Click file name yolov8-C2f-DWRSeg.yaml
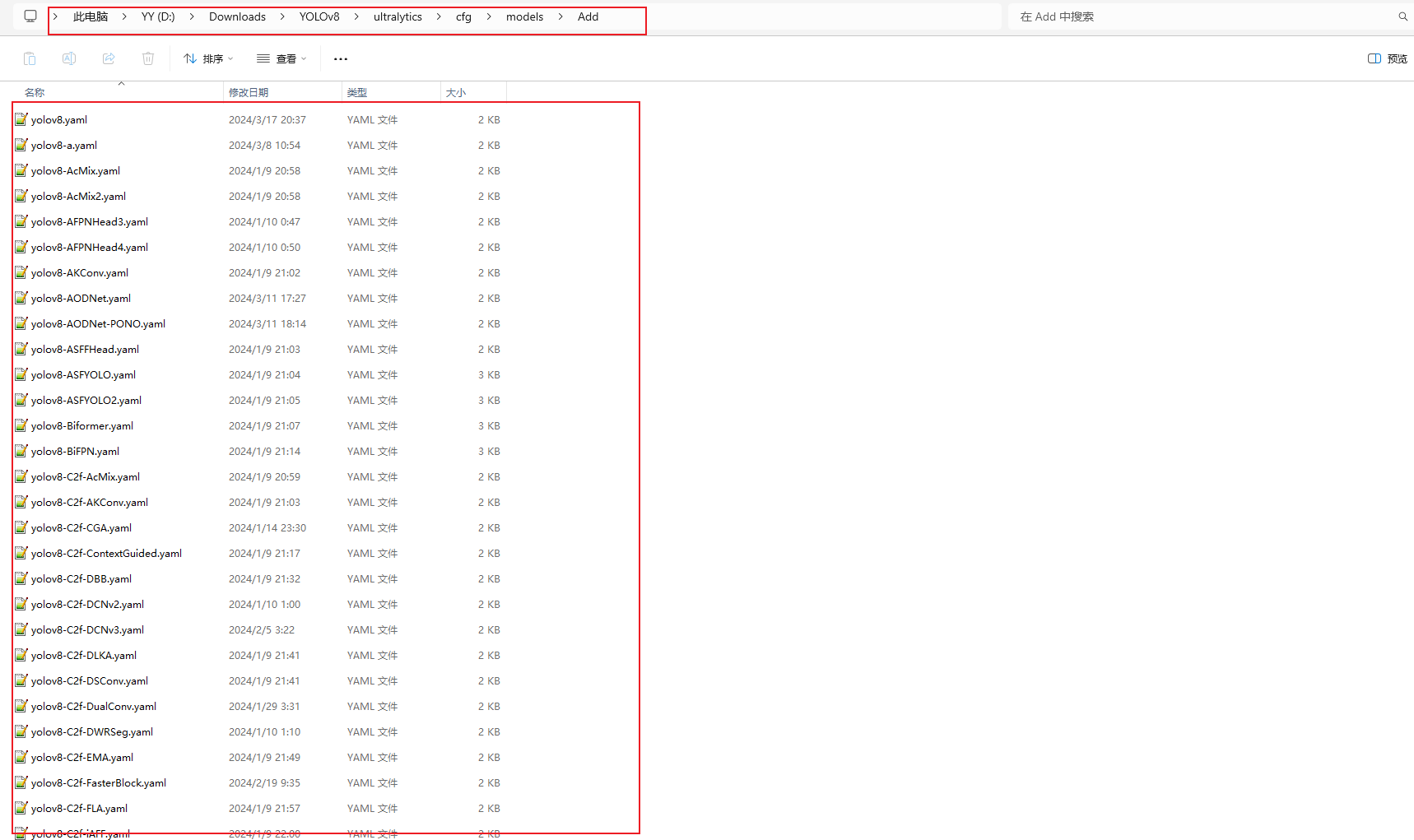 (x=92, y=731)
